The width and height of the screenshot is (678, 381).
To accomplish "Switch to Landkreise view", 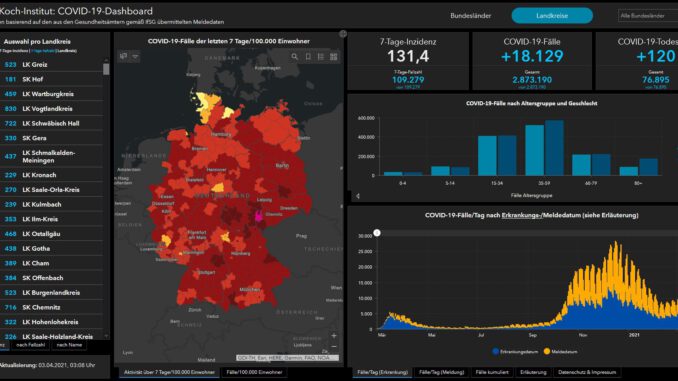I will (552, 16).
